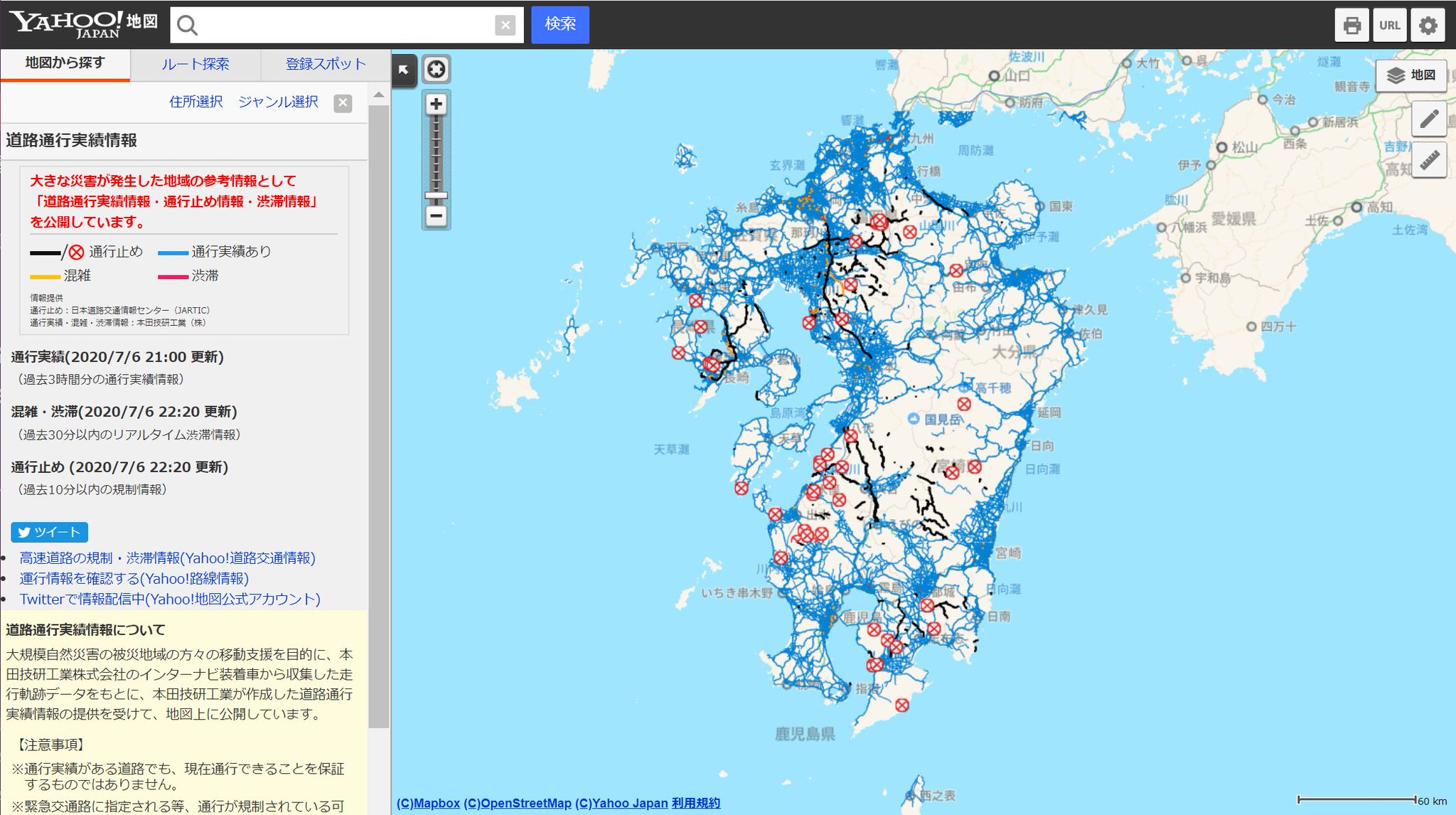1456x815 pixels.
Task: Switch to ルート探索 tab
Action: pos(196,64)
